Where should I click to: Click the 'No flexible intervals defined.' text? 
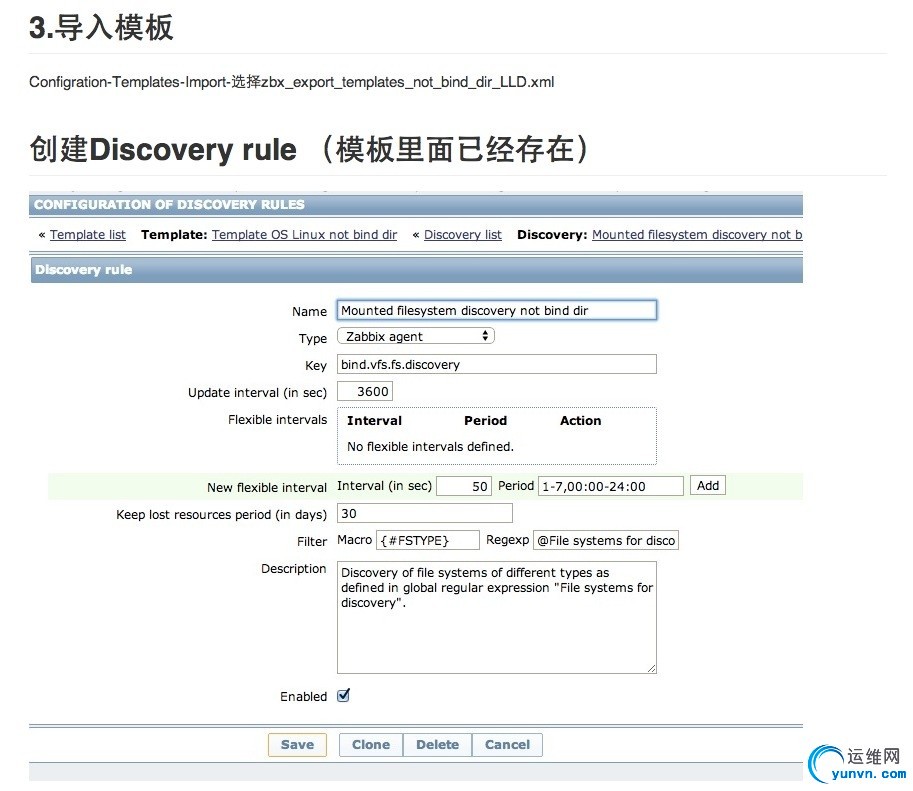pyautogui.click(x=430, y=447)
